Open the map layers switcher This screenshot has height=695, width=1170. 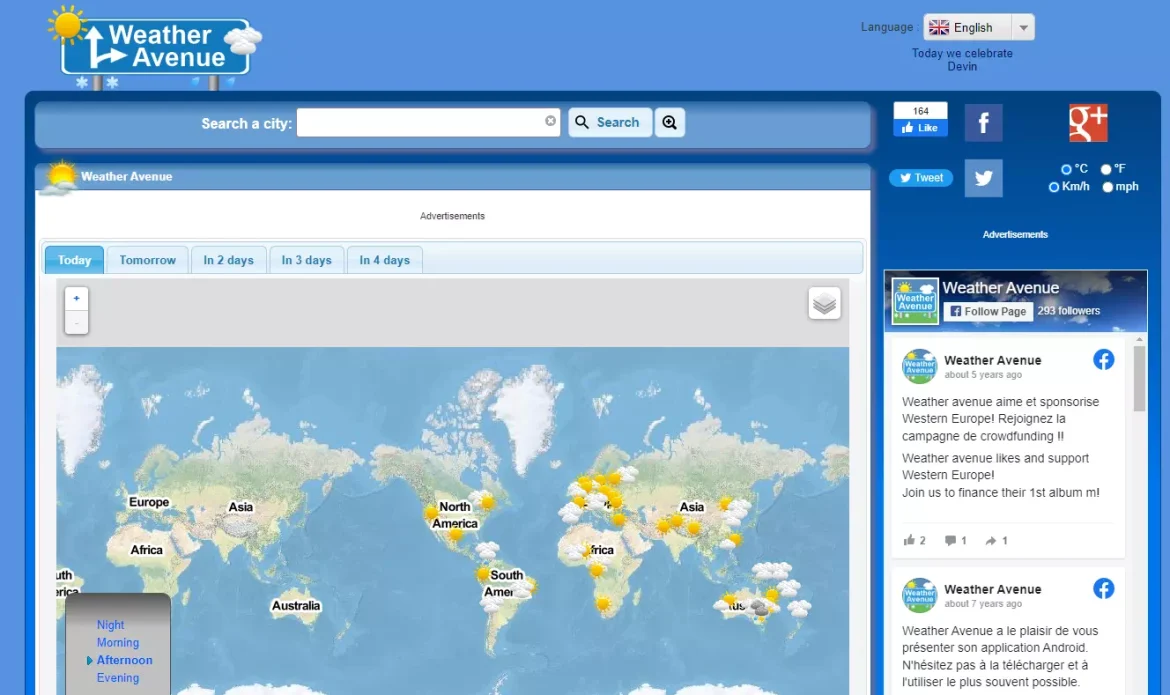824,303
